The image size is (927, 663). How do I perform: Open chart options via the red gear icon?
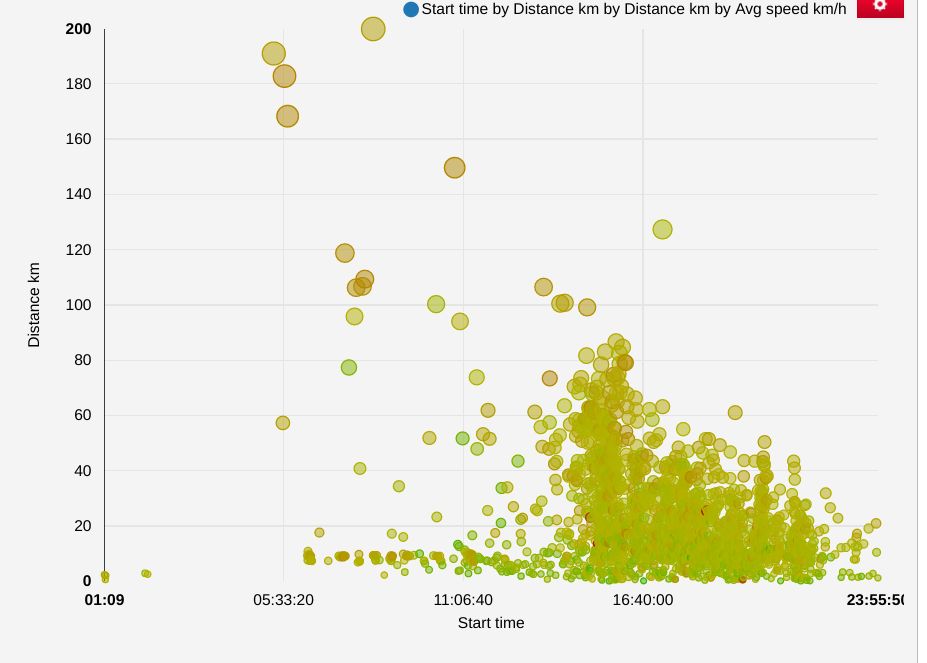880,6
